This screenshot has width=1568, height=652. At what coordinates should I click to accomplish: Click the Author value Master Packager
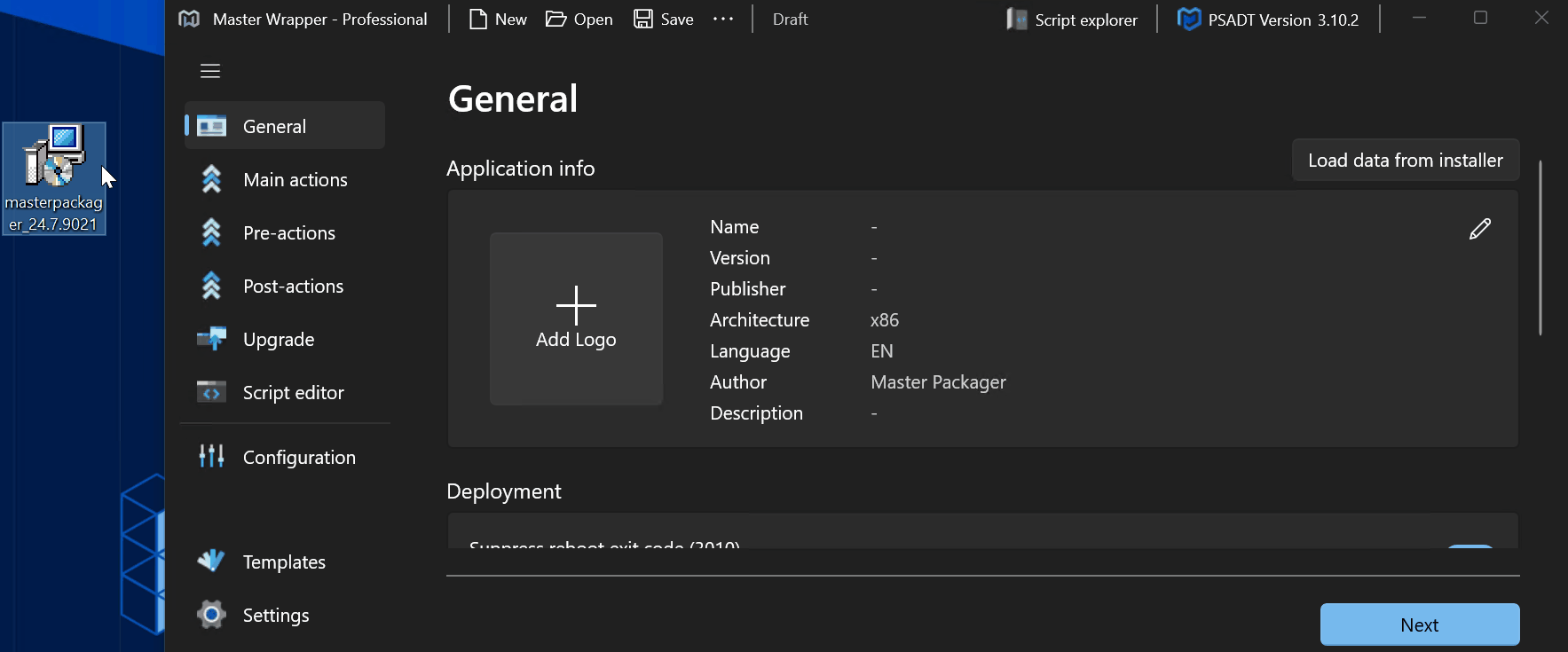(938, 382)
